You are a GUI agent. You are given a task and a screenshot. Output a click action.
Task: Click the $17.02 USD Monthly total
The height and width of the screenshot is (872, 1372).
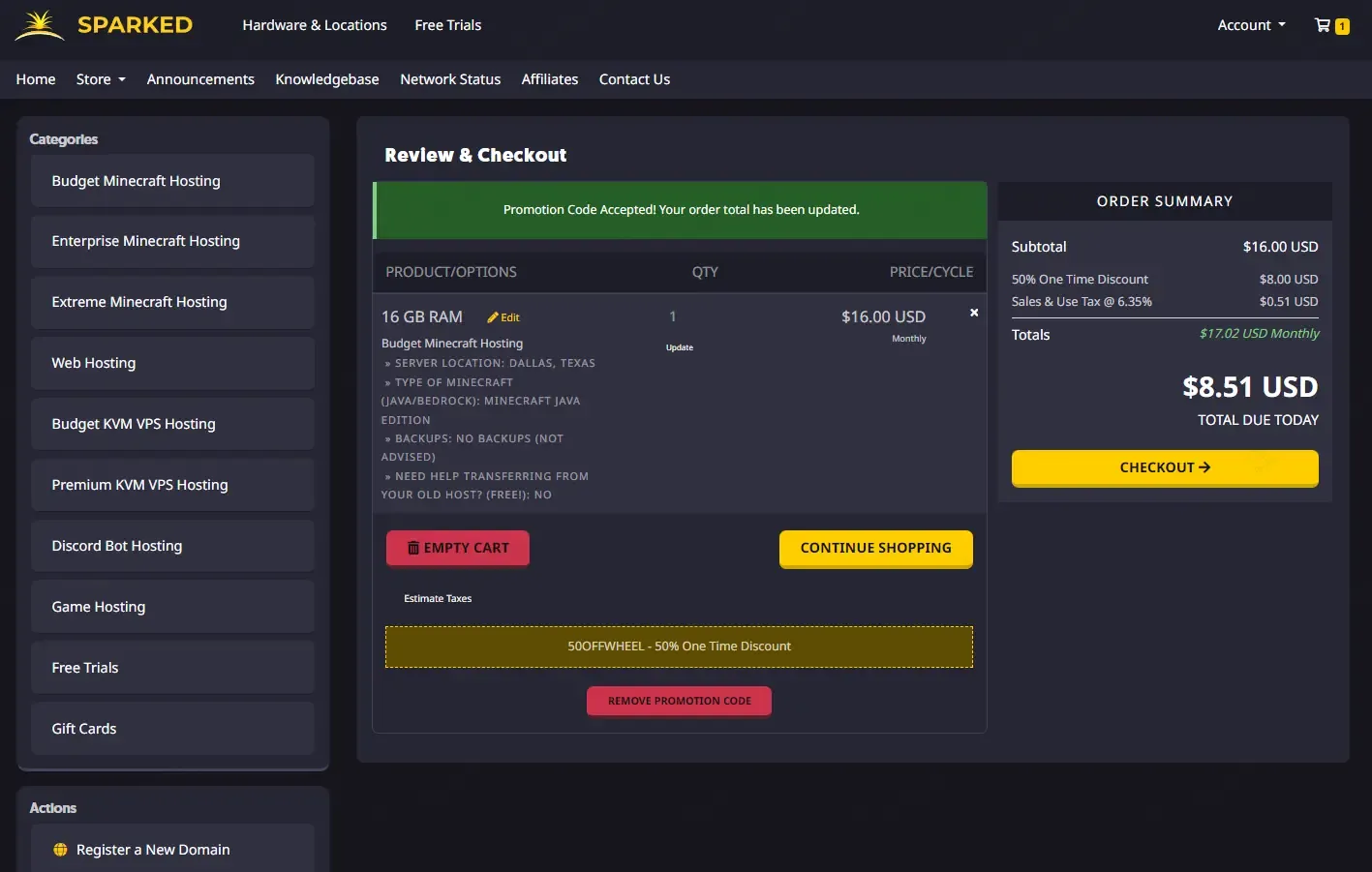[x=1259, y=334]
